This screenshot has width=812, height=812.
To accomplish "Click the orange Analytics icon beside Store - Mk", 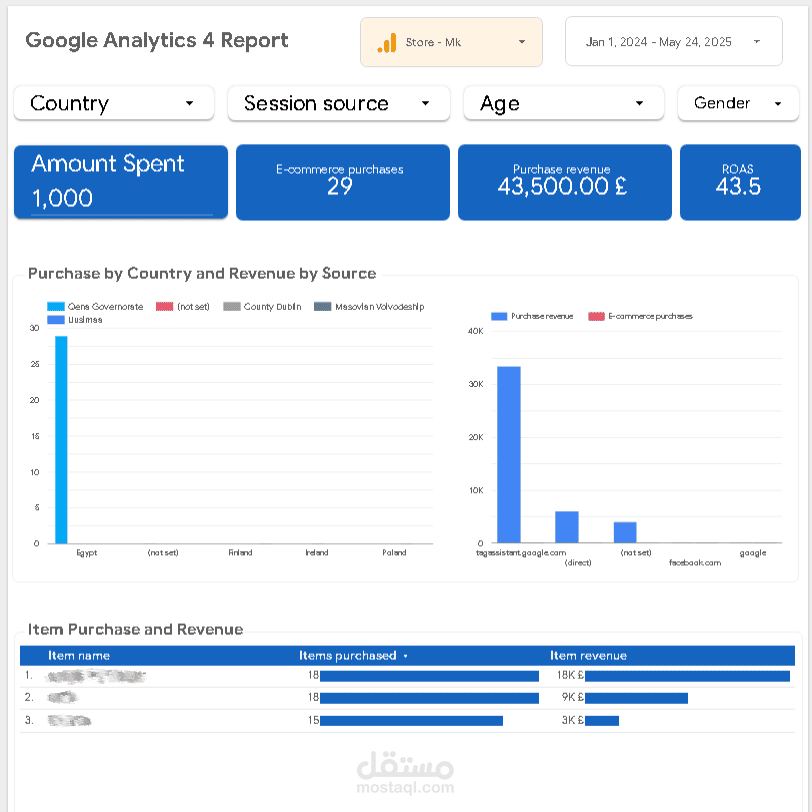I will click(387, 42).
